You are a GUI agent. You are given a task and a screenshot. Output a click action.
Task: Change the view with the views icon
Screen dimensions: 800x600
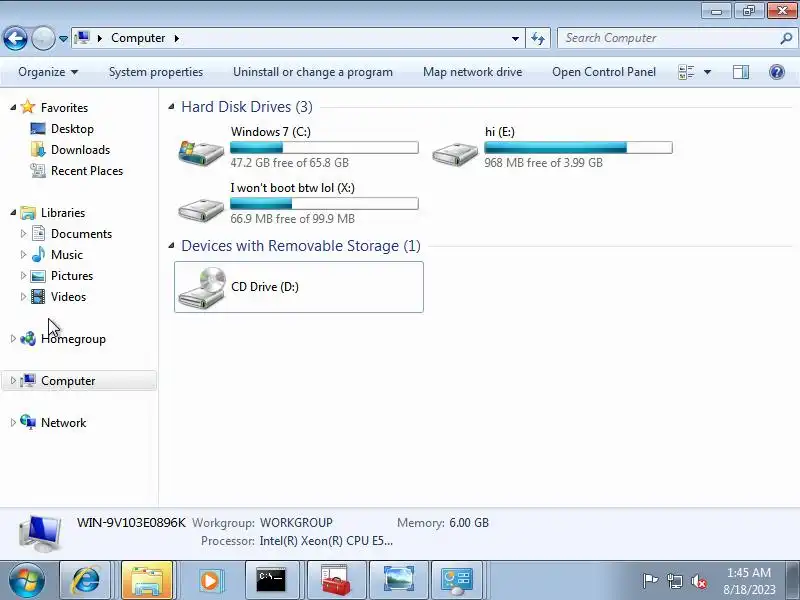point(686,72)
